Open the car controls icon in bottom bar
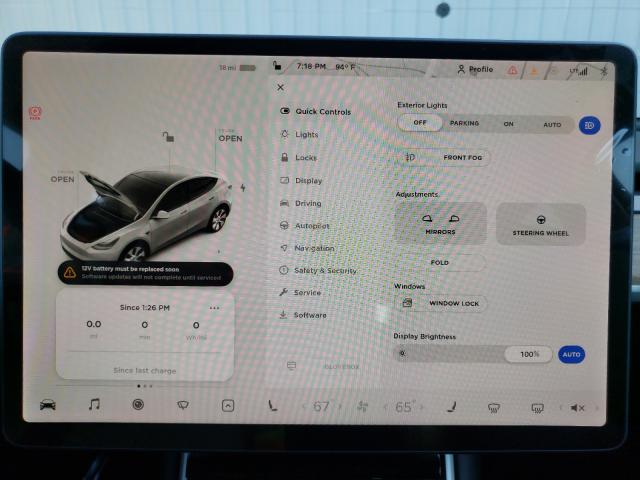The width and height of the screenshot is (640, 480). tap(48, 405)
